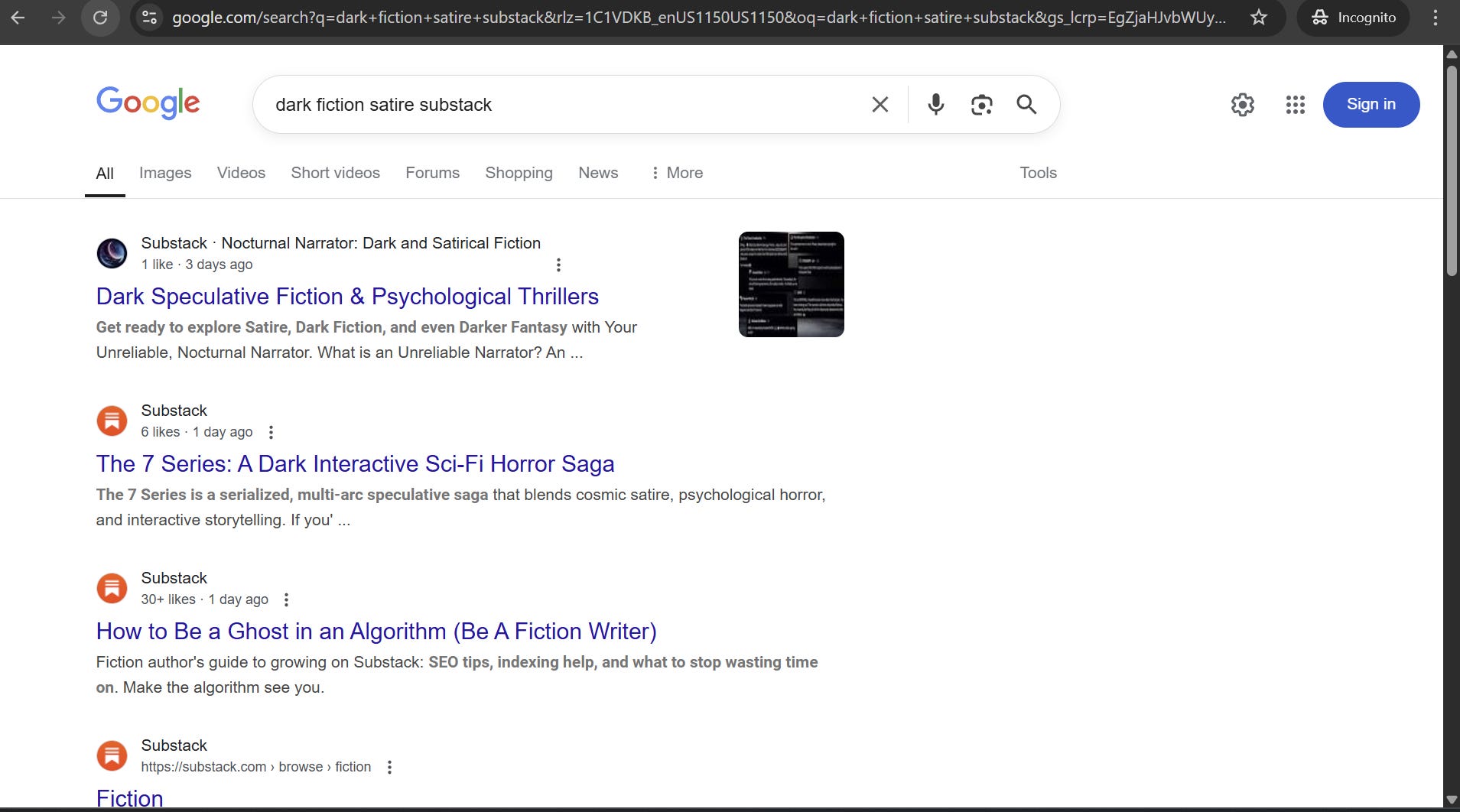Expand the More search filters dropdown
The height and width of the screenshot is (812, 1460).
677,173
